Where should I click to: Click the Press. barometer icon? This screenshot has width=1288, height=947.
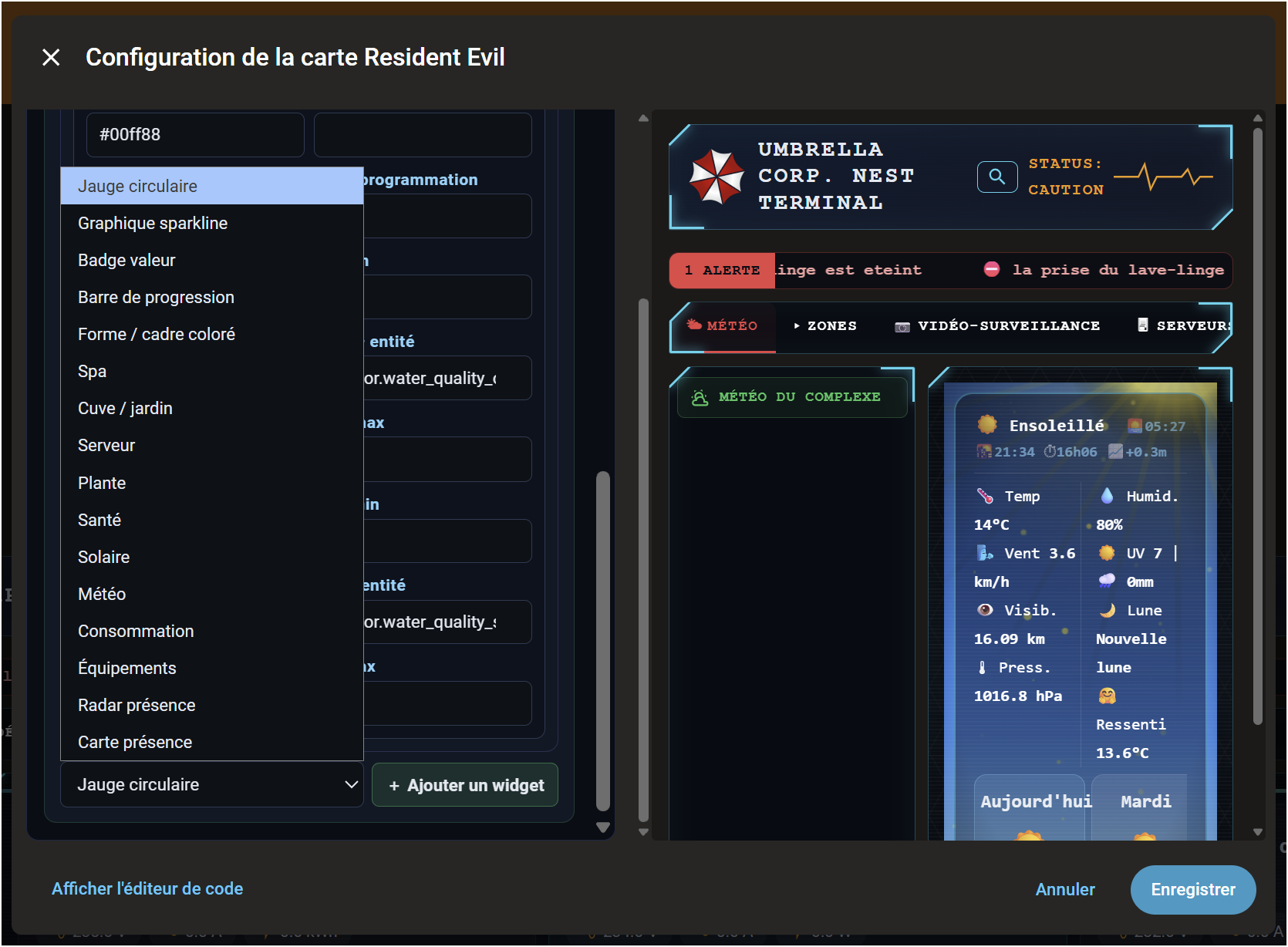[982, 667]
